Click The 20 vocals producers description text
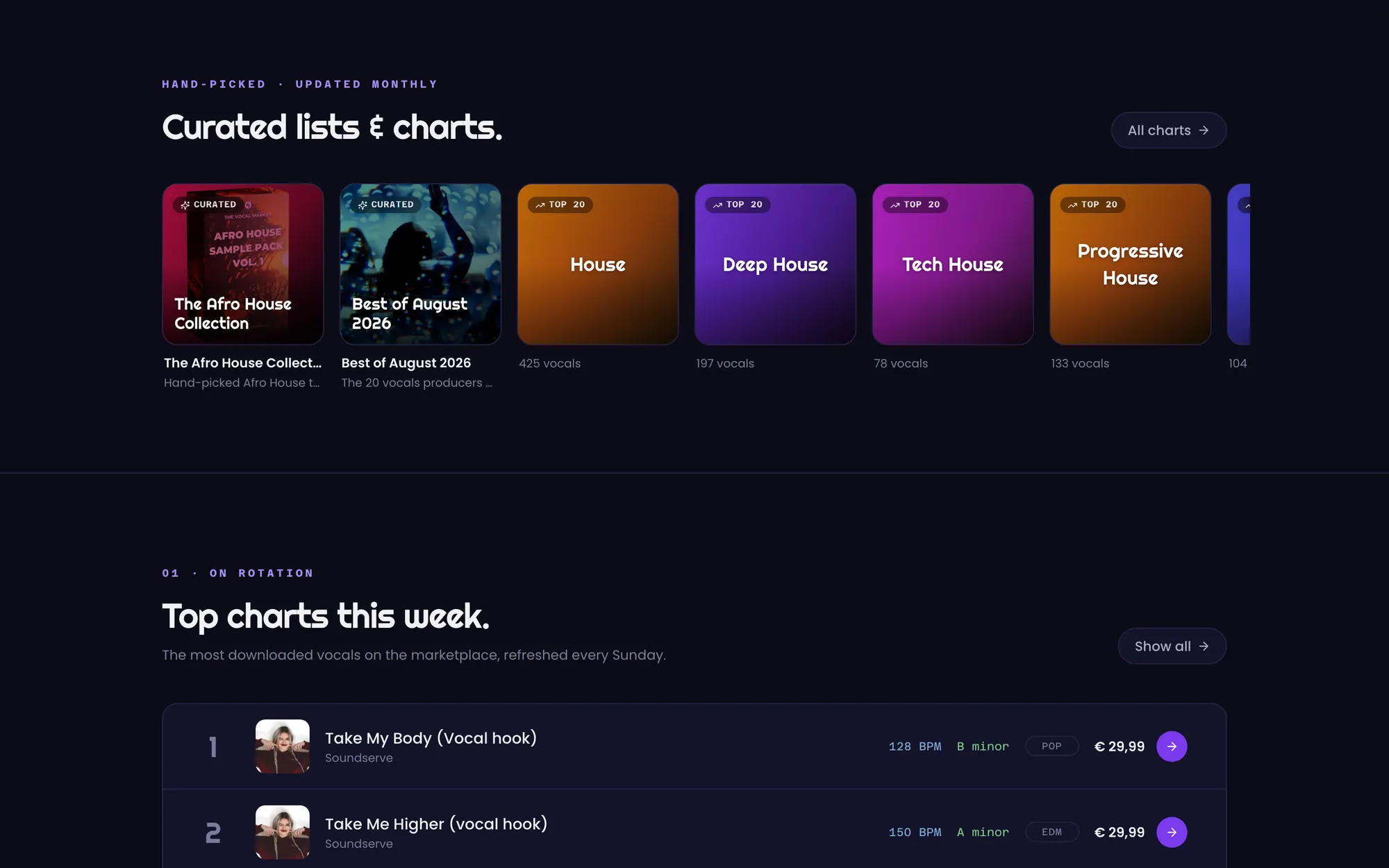 [417, 383]
